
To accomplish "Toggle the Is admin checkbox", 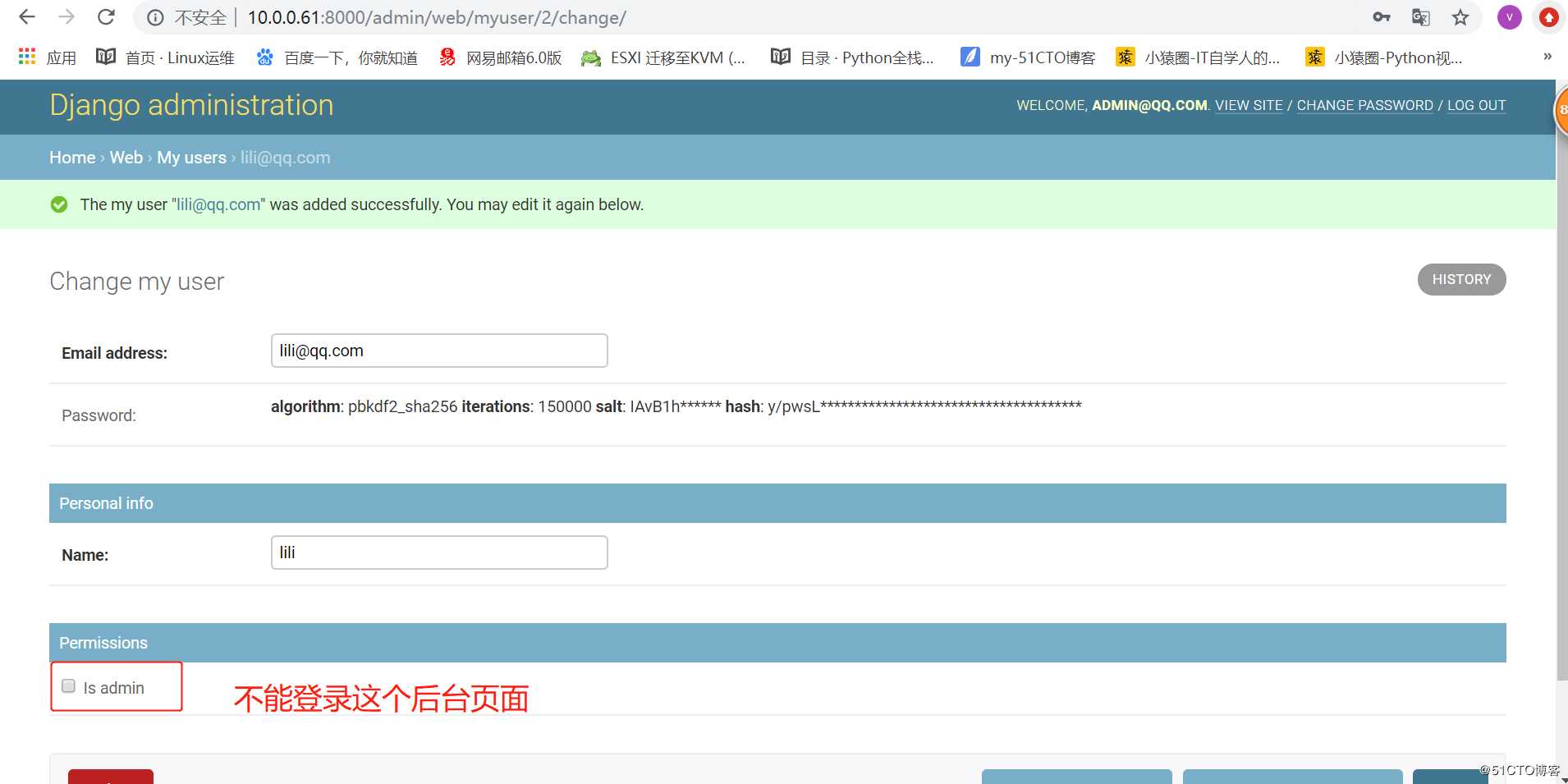I will click(x=69, y=685).
